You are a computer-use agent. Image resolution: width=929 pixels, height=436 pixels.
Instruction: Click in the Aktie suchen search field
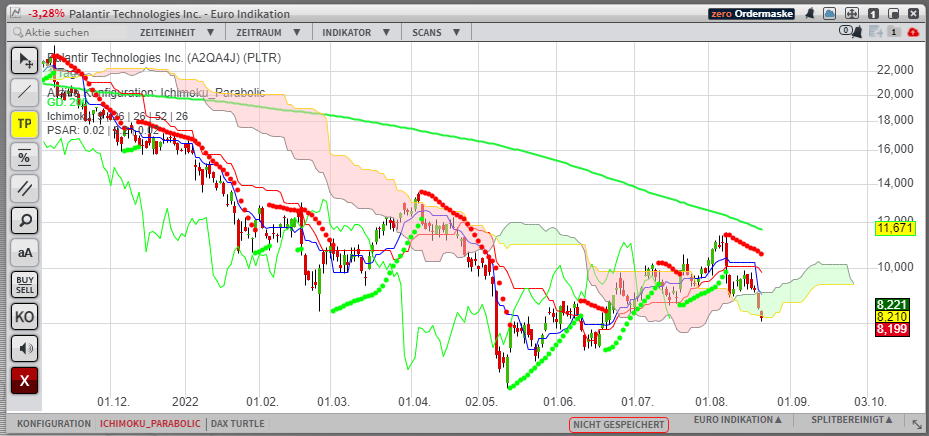click(x=68, y=33)
